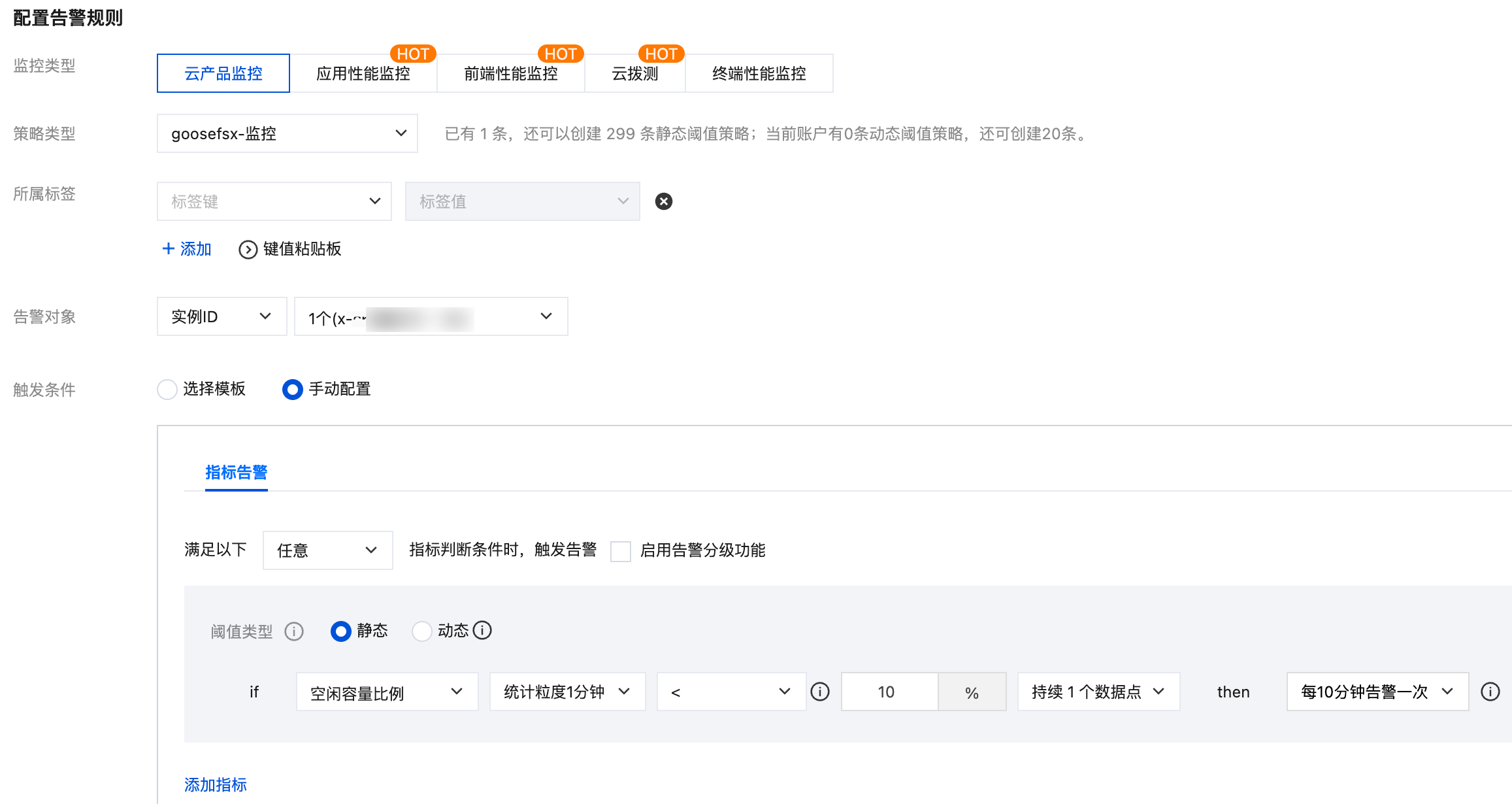This screenshot has height=804, width=1512.
Task: Switch to 云拨测 monitoring tab
Action: click(634, 74)
